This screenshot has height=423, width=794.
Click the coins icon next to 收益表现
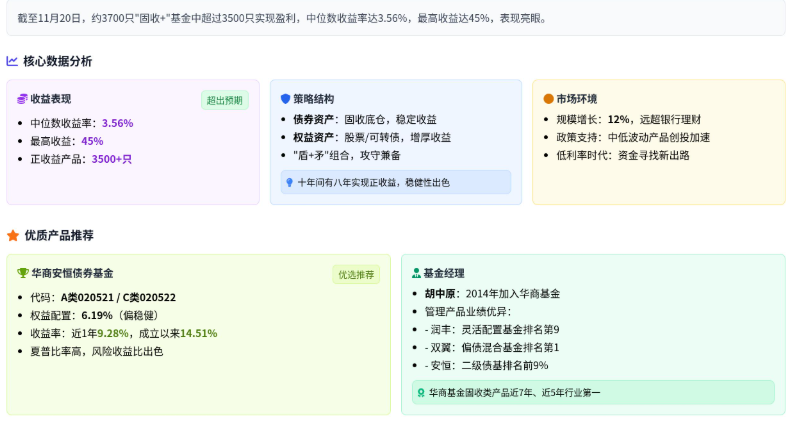(x=22, y=99)
